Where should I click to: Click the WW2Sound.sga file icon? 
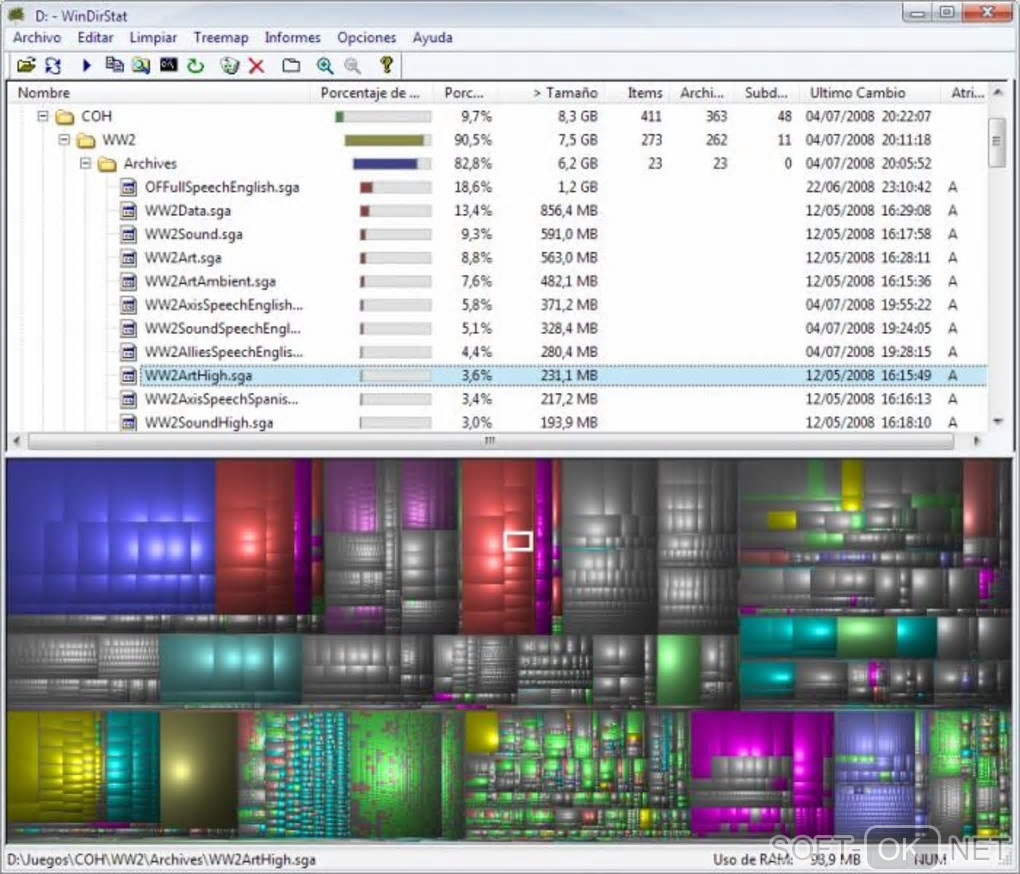point(129,234)
